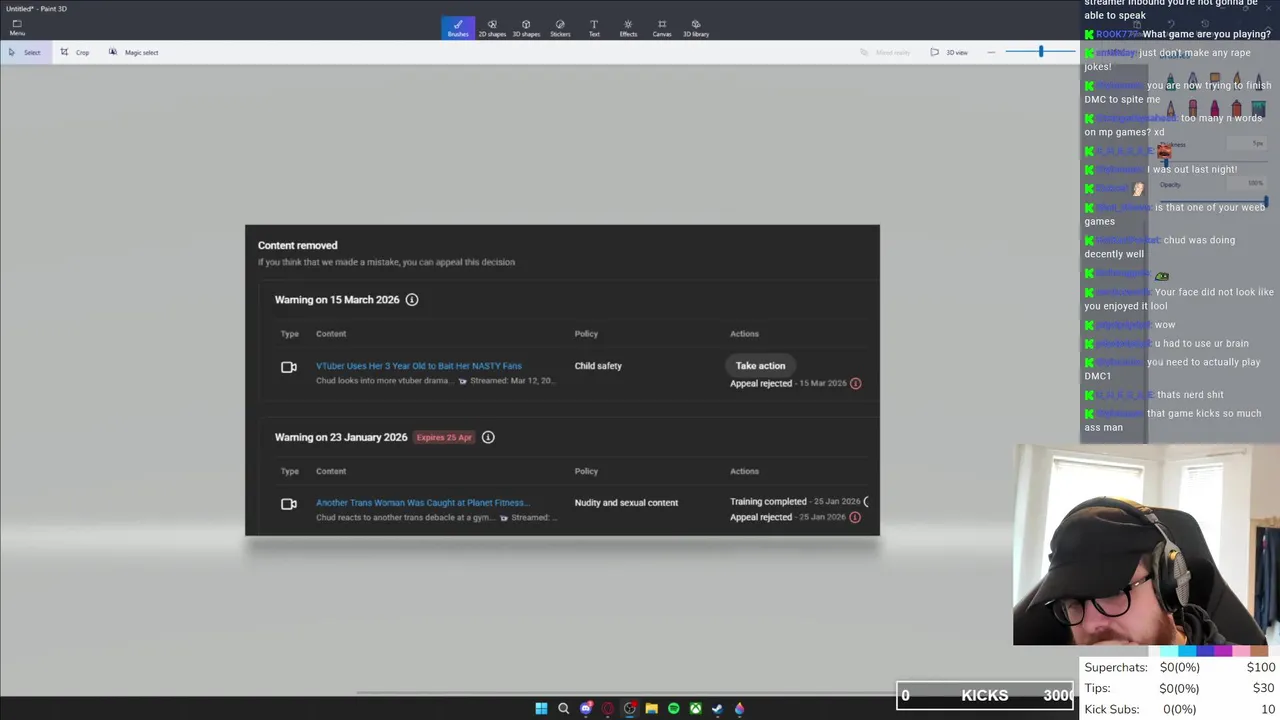The image size is (1280, 720).
Task: Click chat message 'What game are you playing?'
Action: (1207, 34)
